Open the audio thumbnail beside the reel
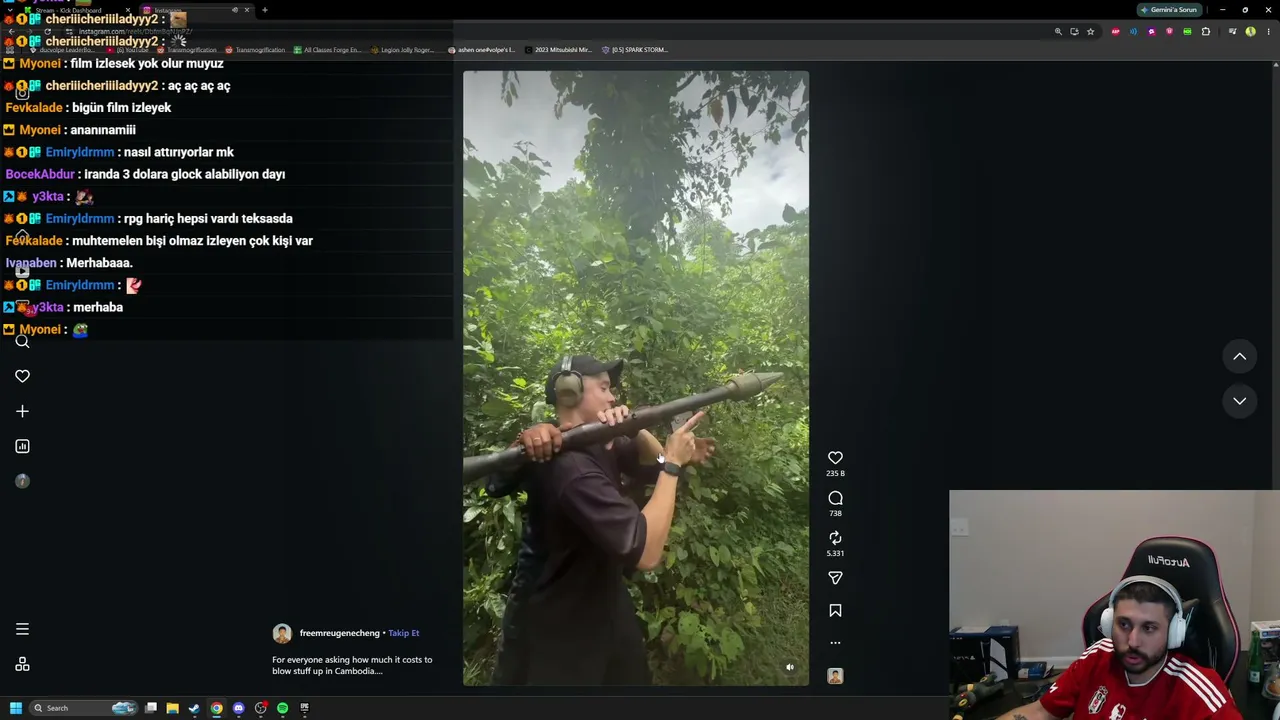Viewport: 1280px width, 720px height. click(835, 676)
